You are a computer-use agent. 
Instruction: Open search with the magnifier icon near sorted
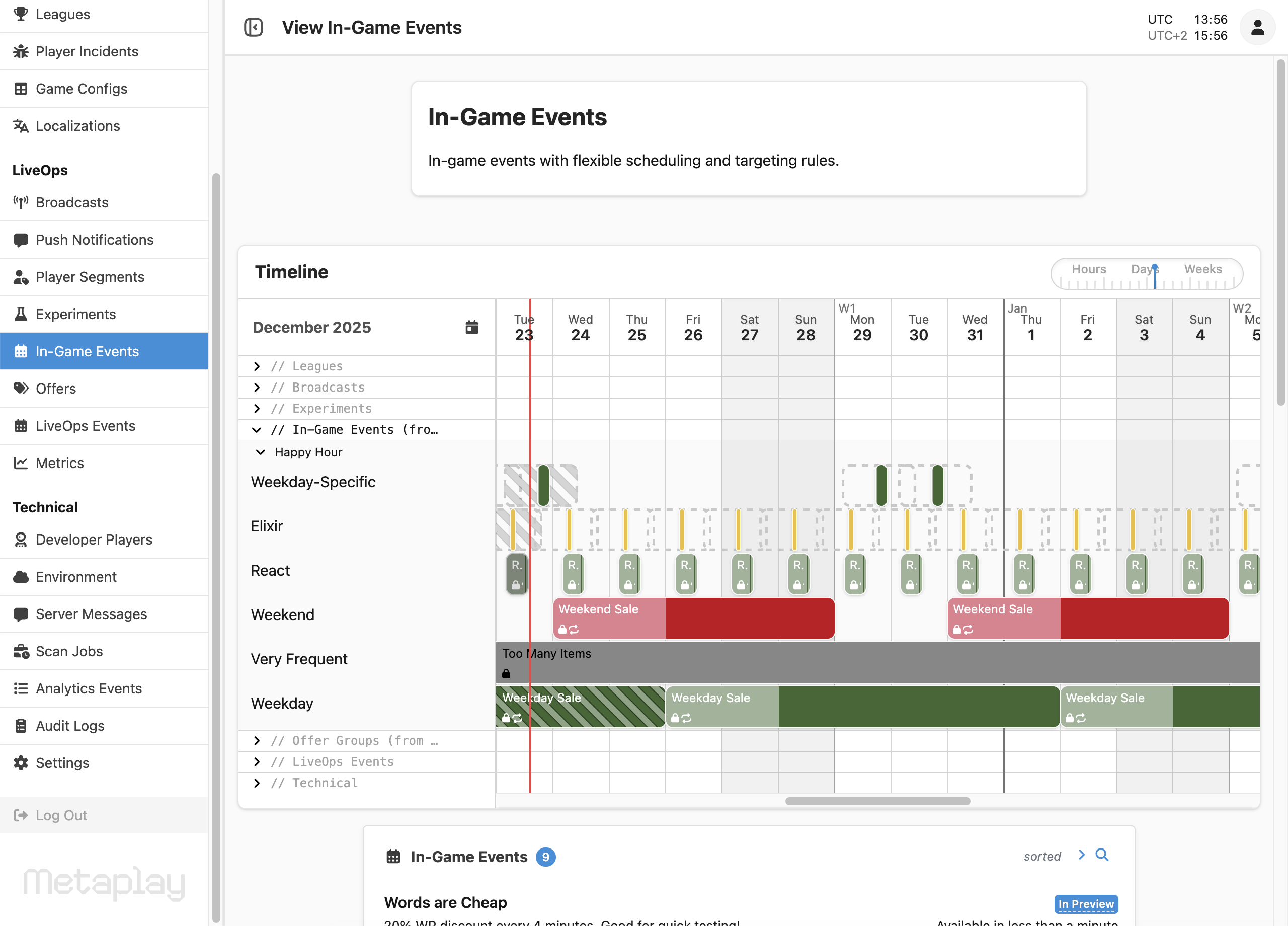pyautogui.click(x=1103, y=855)
